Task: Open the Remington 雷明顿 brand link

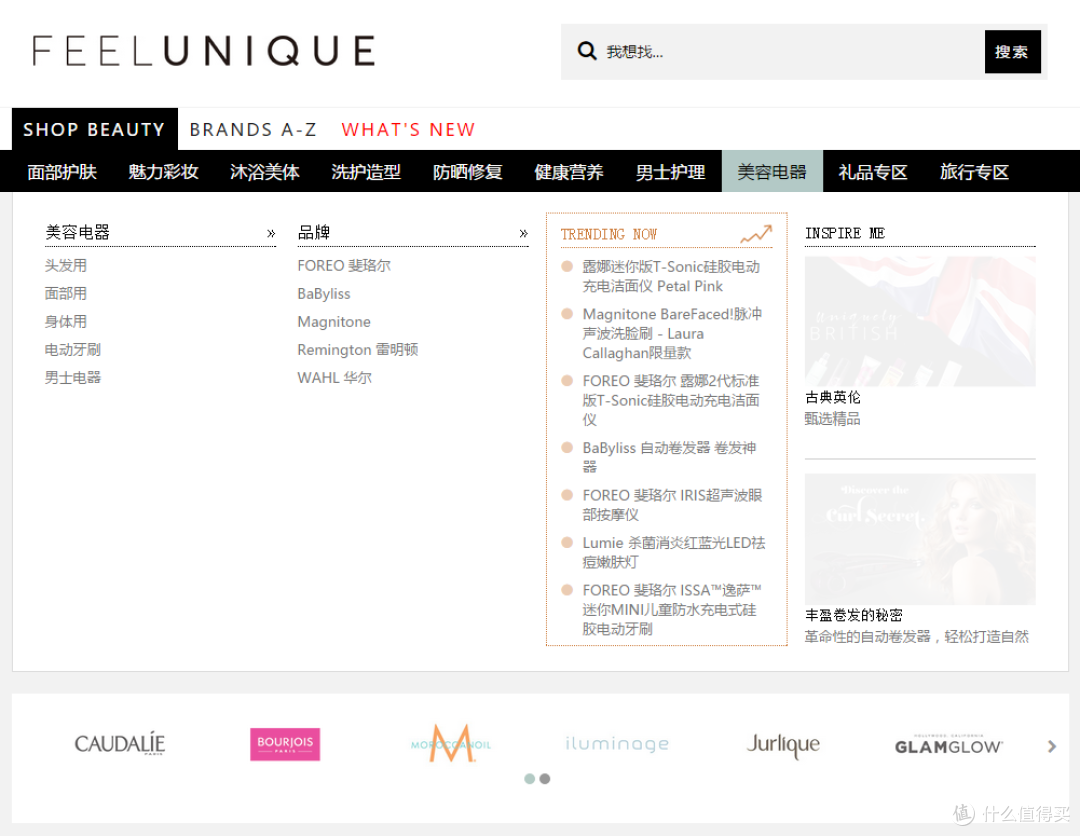Action: point(357,350)
